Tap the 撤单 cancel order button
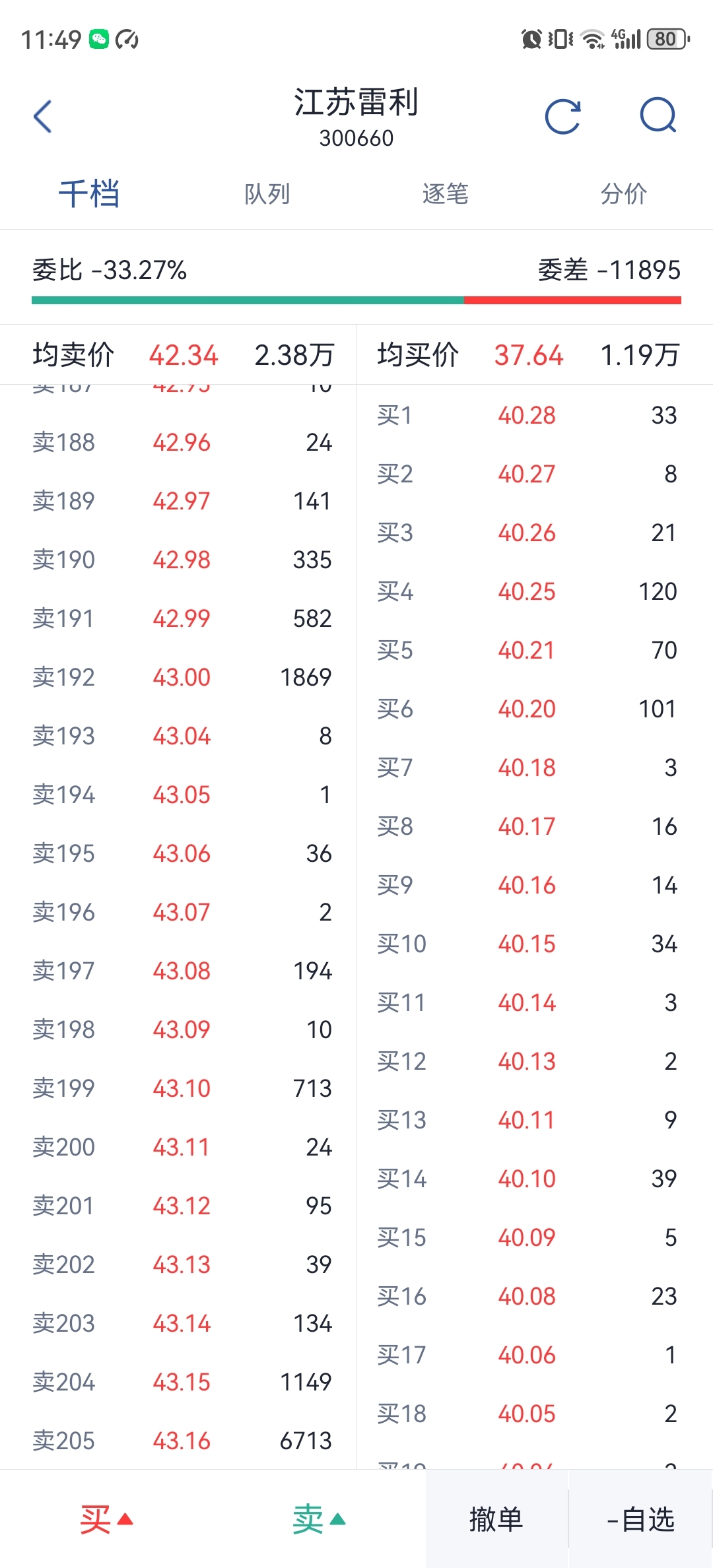The height and width of the screenshot is (1568, 713). (x=496, y=1519)
